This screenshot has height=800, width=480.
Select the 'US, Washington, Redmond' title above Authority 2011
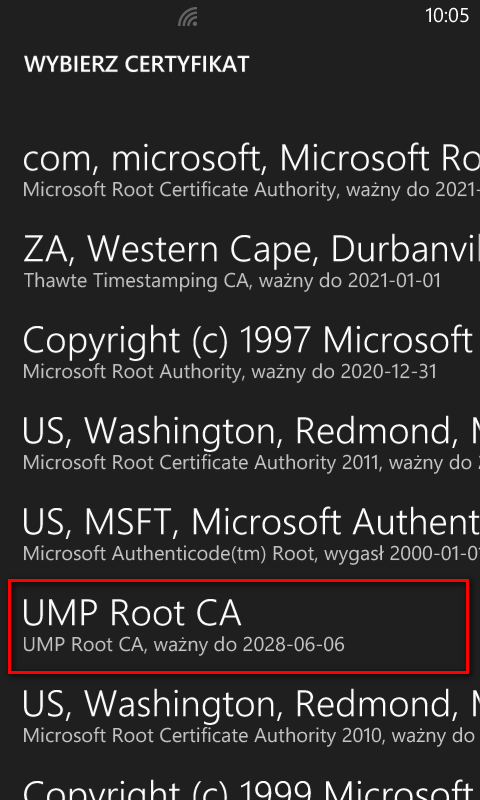251,431
